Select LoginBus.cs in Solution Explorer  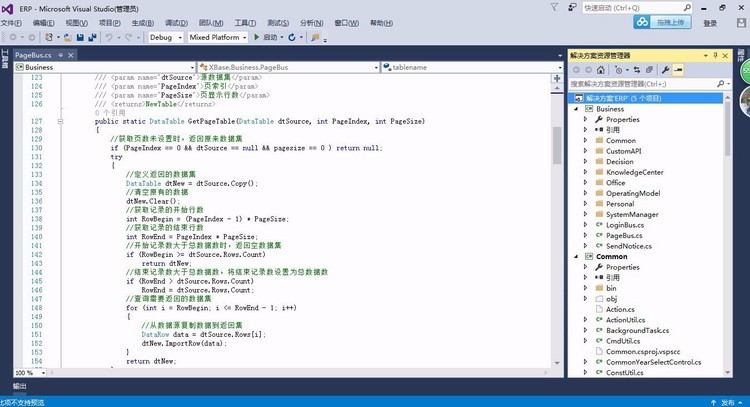[x=625, y=225]
